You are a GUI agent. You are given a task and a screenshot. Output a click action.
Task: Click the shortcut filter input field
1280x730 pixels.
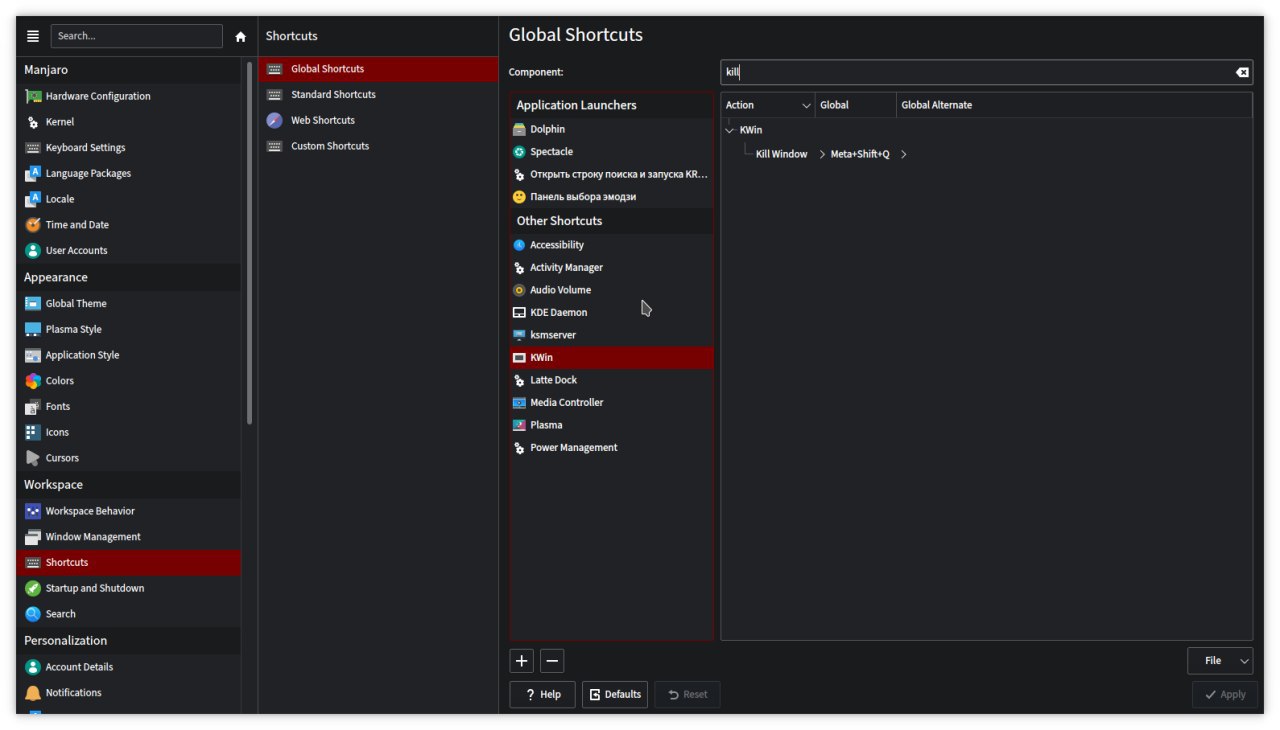tap(976, 72)
